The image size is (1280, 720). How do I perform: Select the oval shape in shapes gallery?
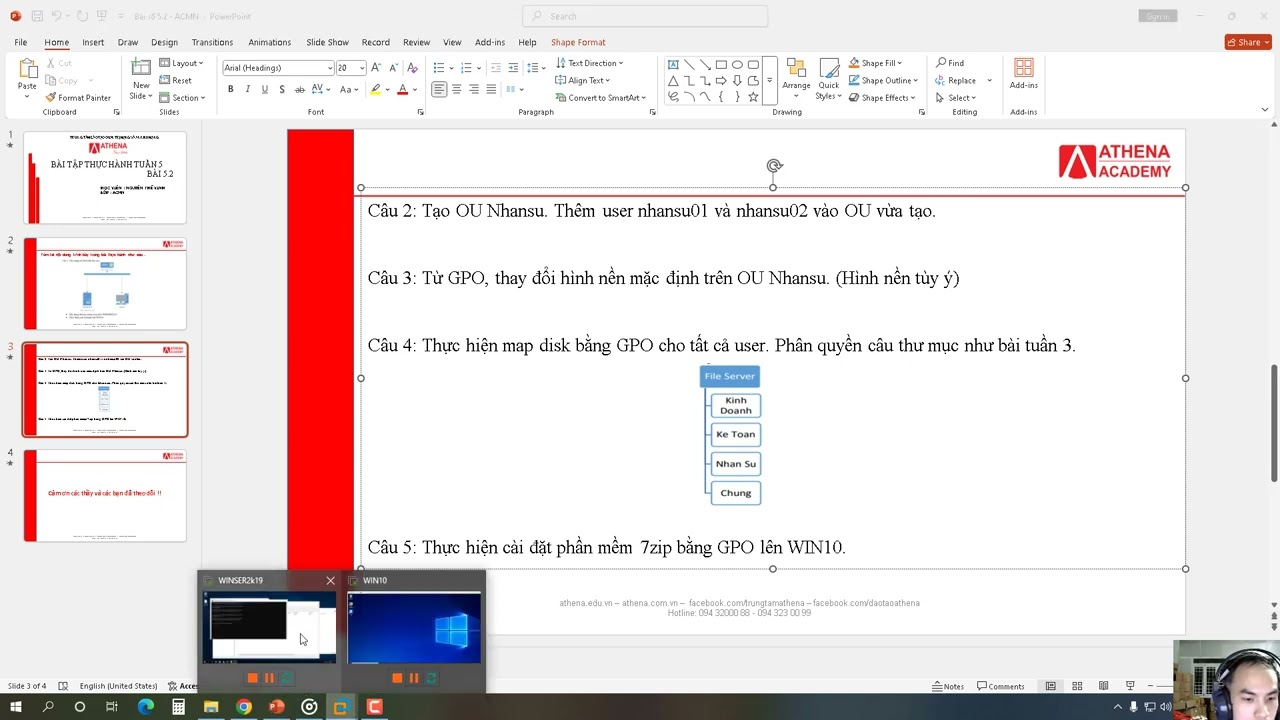(x=737, y=64)
